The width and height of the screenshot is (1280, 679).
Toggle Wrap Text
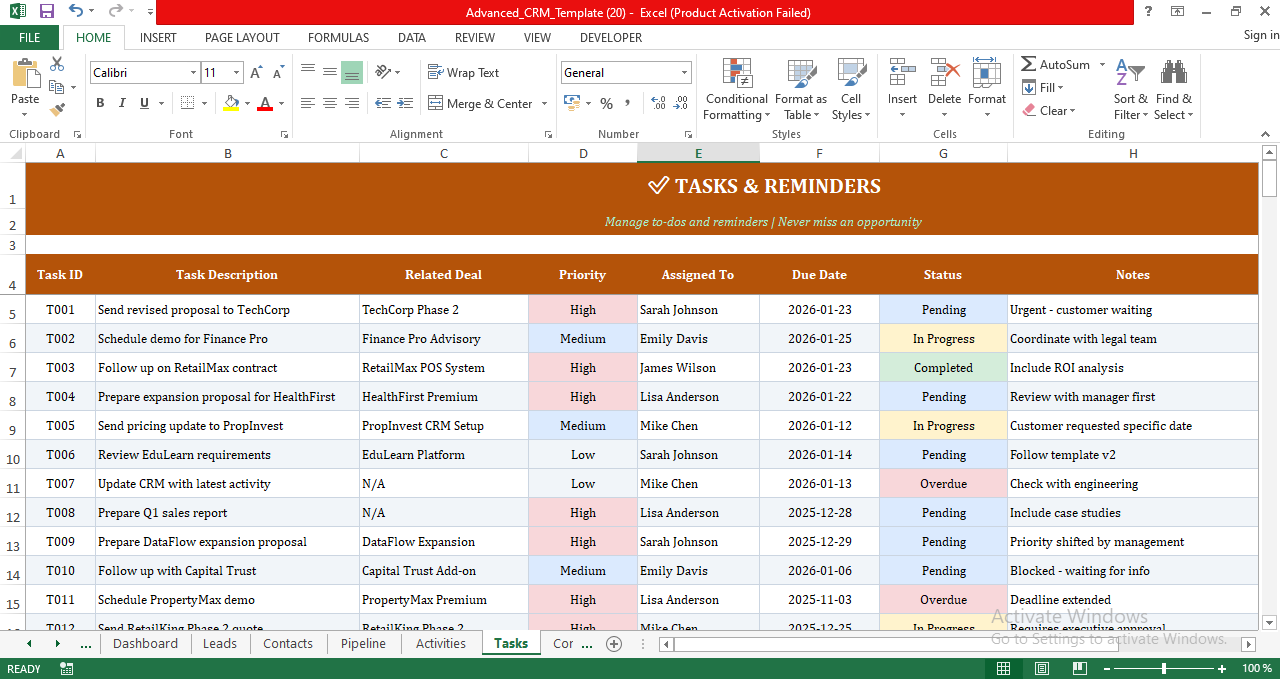click(x=463, y=72)
